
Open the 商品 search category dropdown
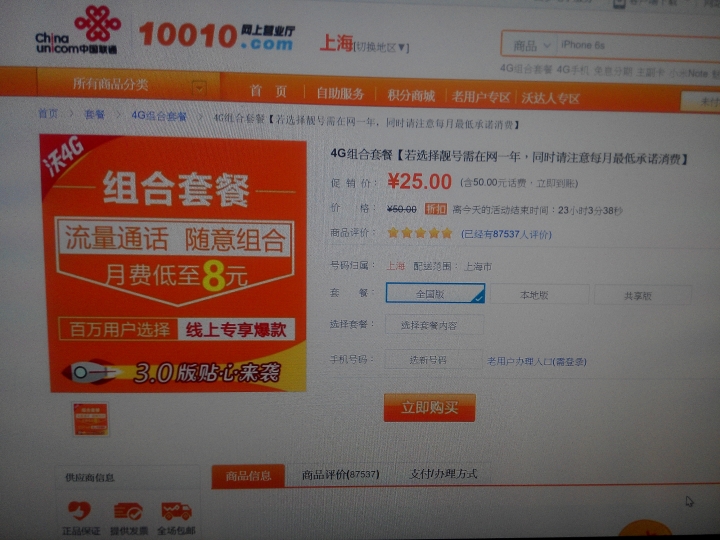[530, 45]
